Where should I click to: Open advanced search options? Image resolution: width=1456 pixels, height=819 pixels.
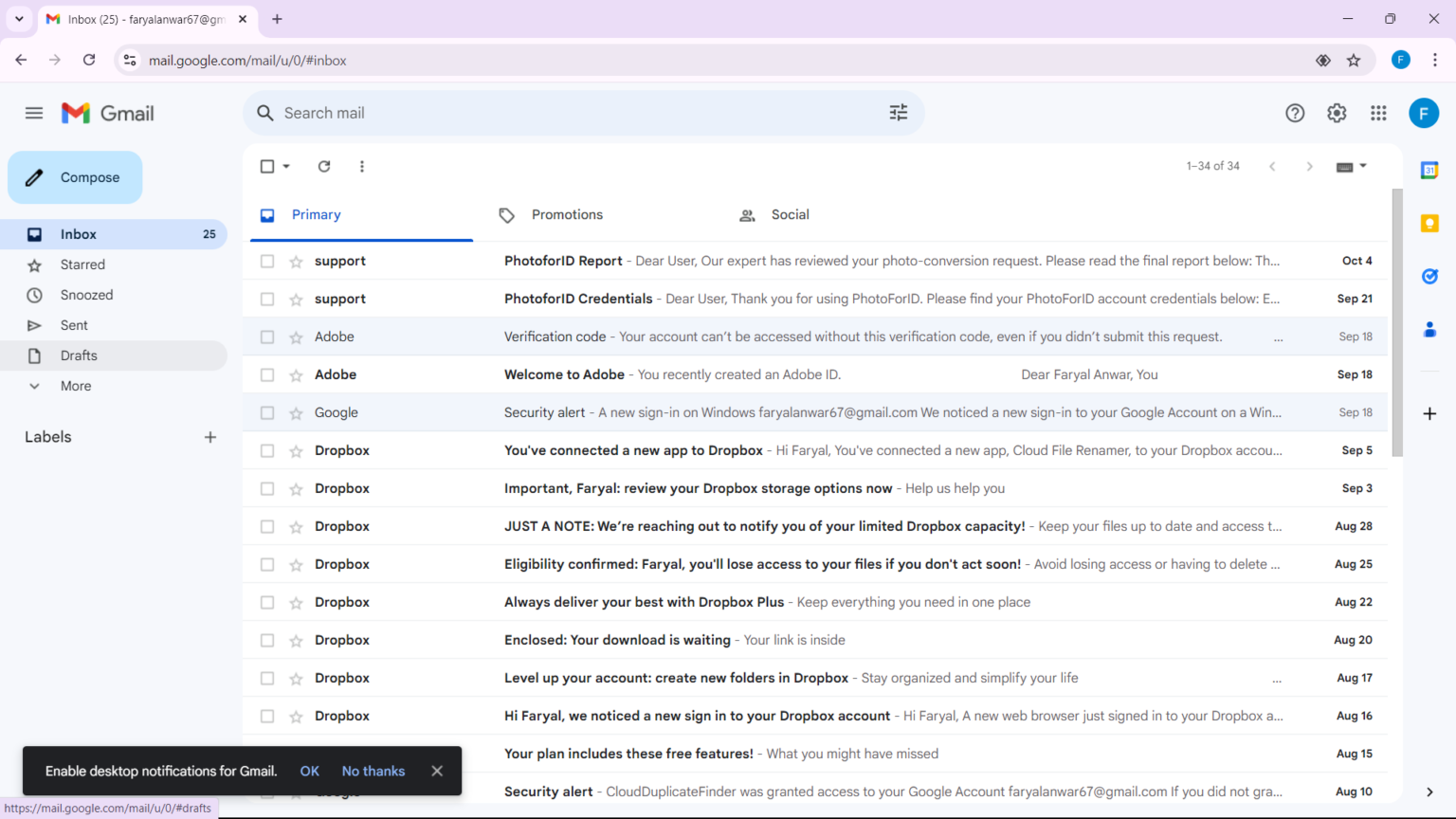898,112
